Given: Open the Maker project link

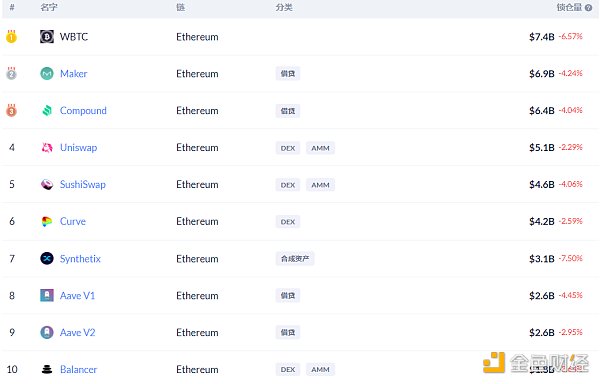Looking at the screenshot, I should tap(73, 73).
